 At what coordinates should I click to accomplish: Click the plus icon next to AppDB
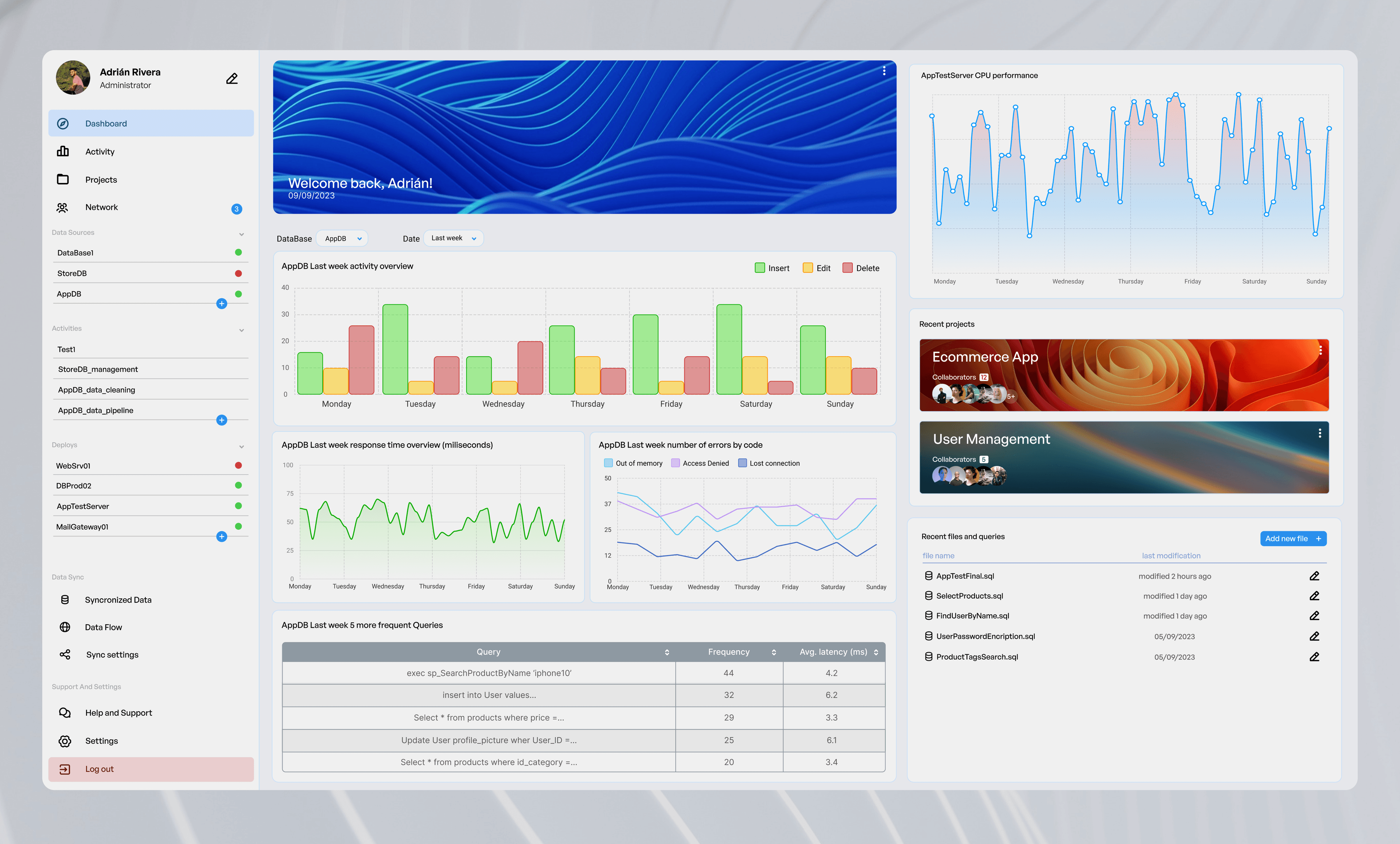tap(222, 303)
